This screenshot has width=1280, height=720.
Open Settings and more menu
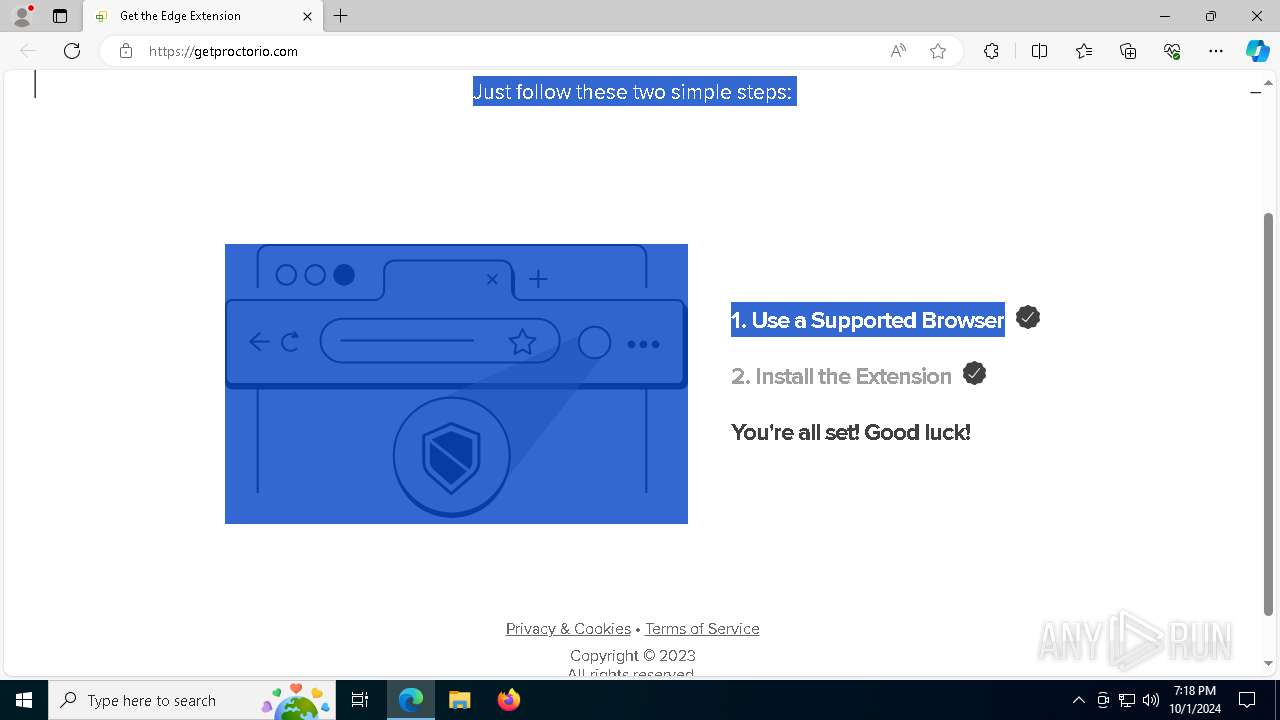1216,51
